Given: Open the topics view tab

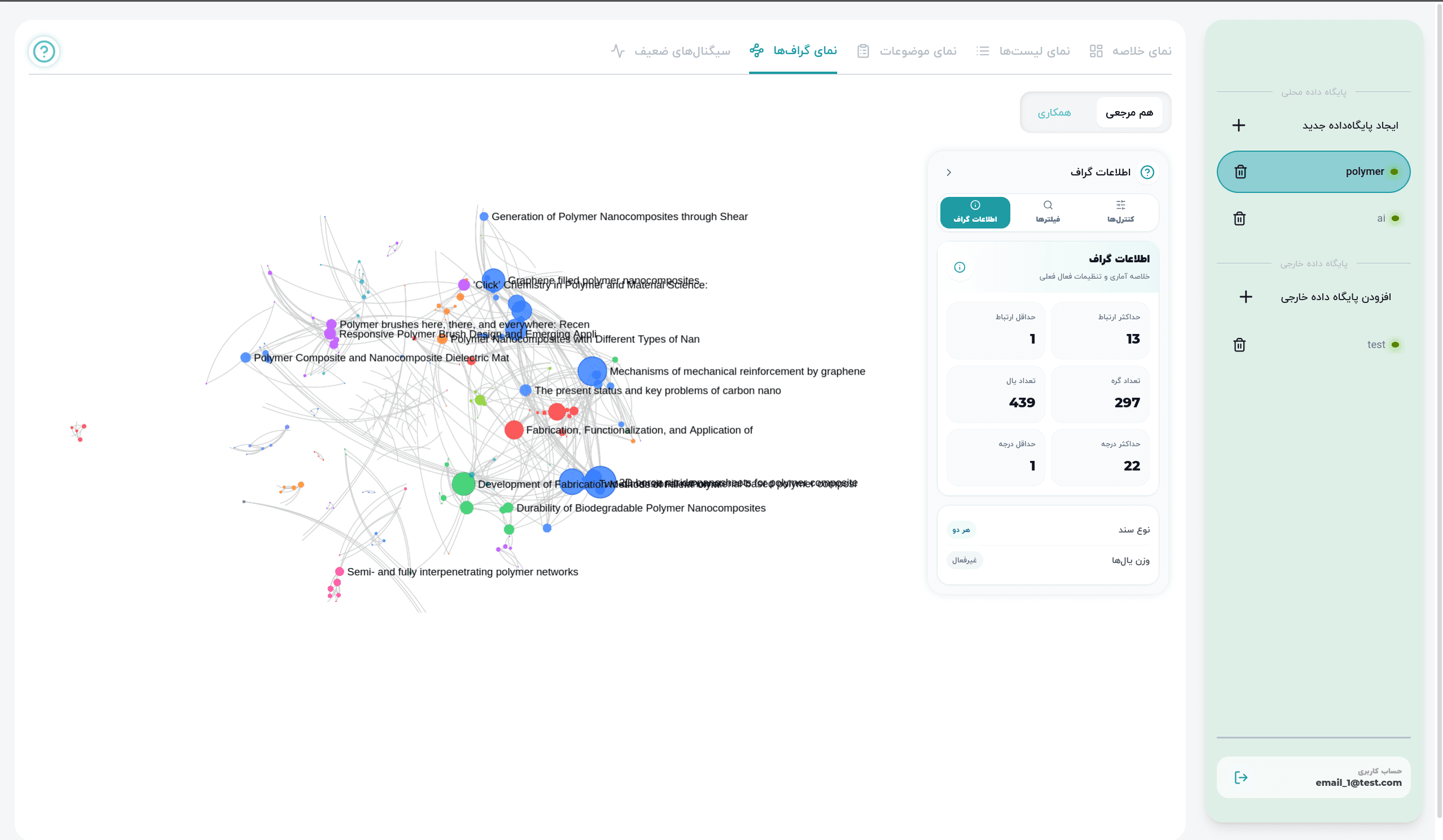Looking at the screenshot, I should [x=907, y=51].
